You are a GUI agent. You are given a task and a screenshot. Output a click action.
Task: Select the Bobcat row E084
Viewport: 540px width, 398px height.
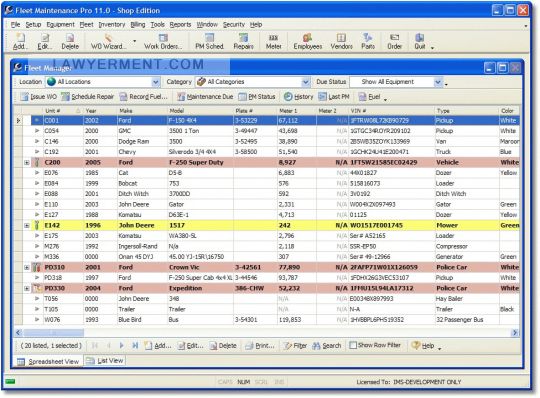tap(267, 183)
